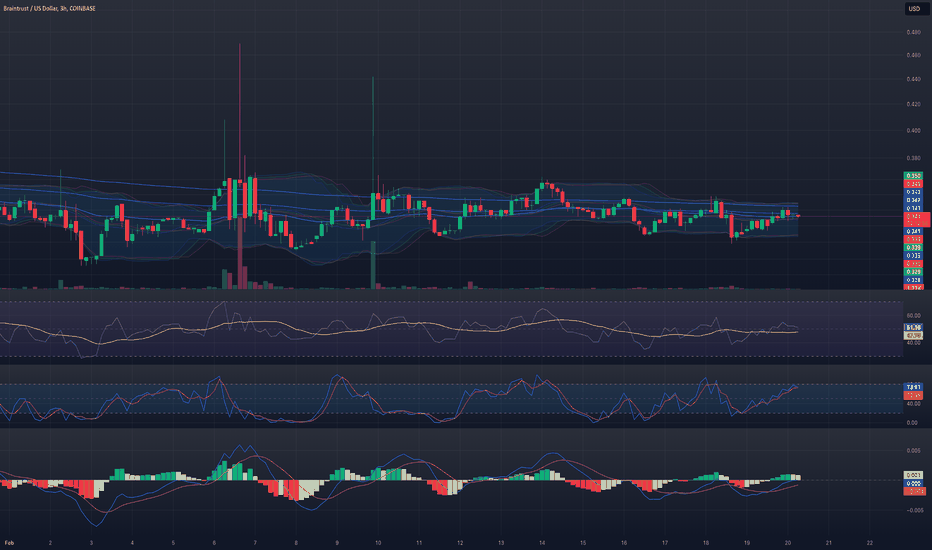The image size is (932, 550).
Task: Select the 0.400 price scale label
Action: tap(914, 131)
